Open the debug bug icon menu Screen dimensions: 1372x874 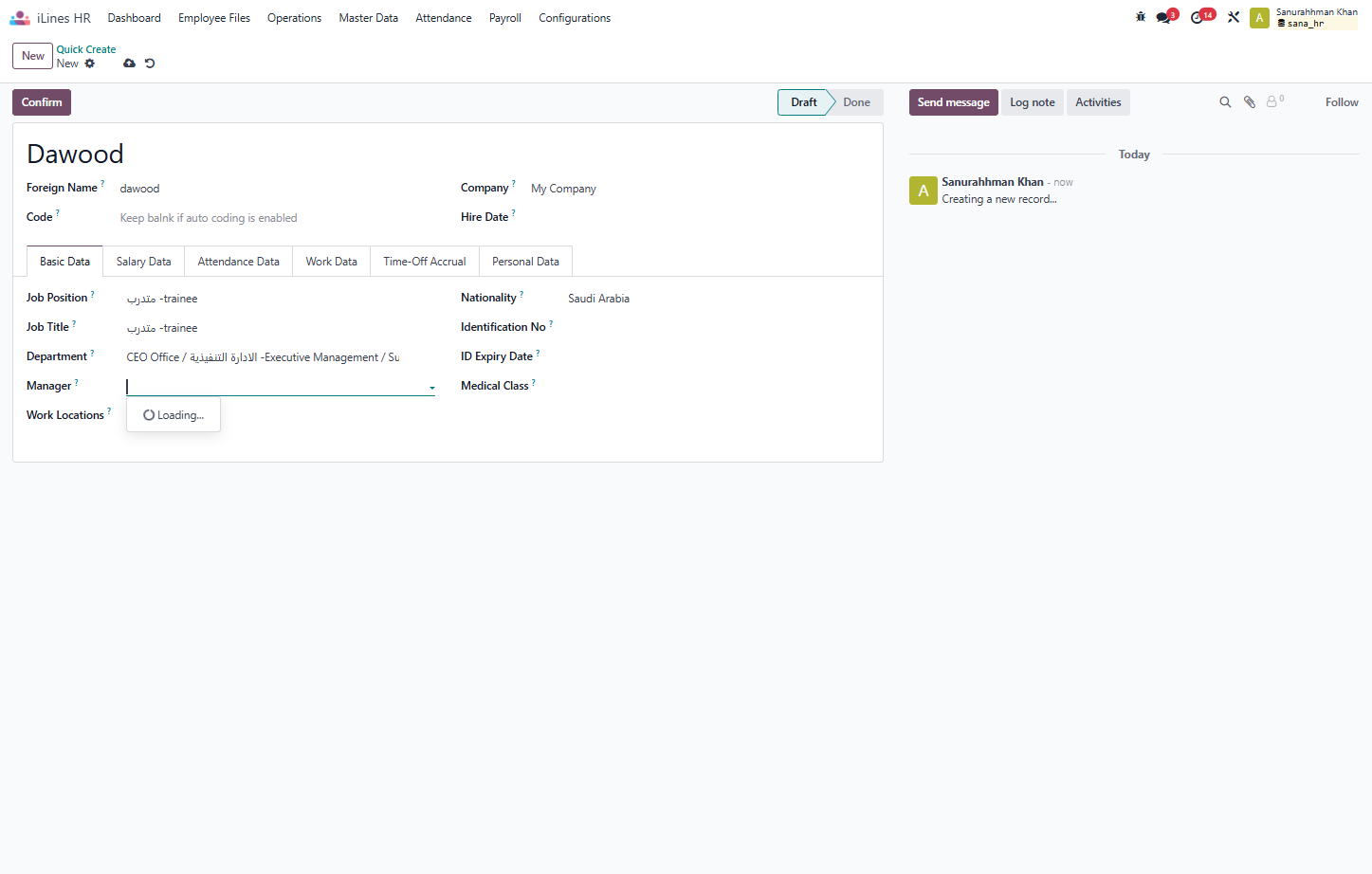pyautogui.click(x=1141, y=17)
